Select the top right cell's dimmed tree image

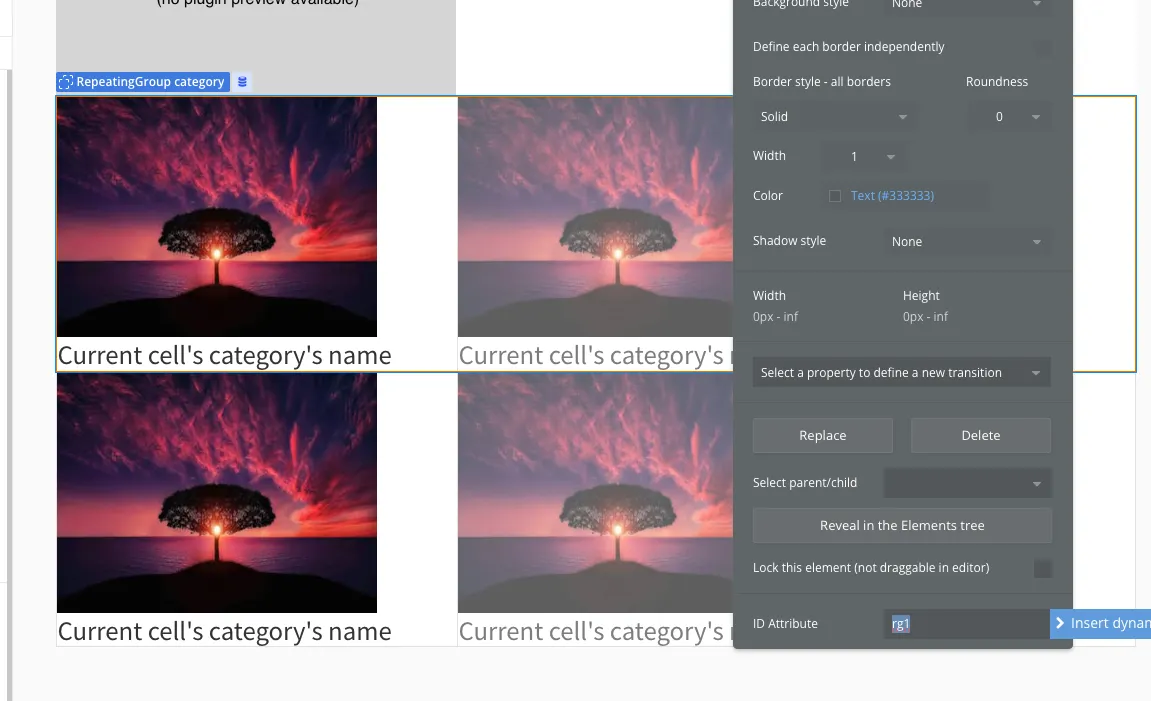click(x=595, y=217)
